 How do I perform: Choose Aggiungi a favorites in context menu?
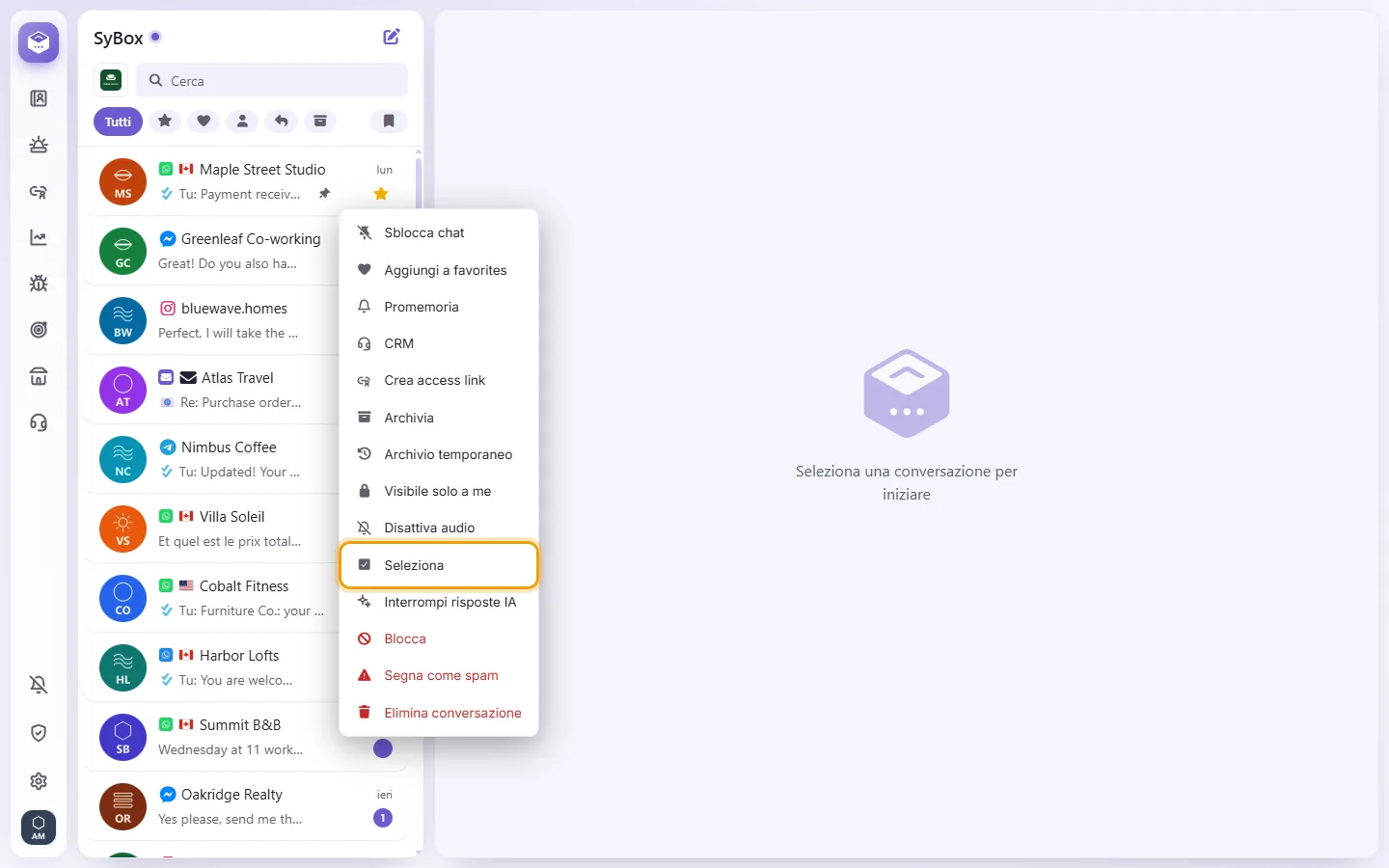[439, 270]
